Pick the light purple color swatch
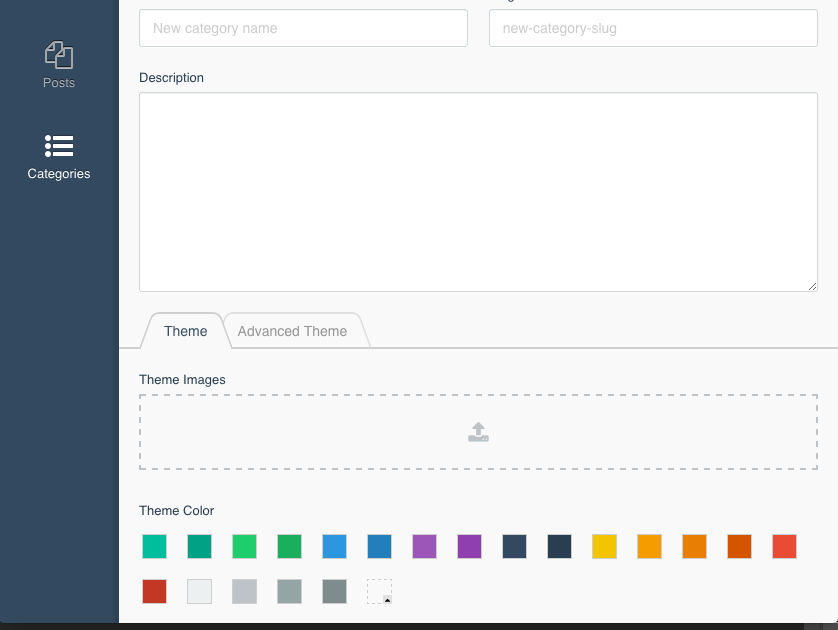The width and height of the screenshot is (838, 630). coord(424,547)
